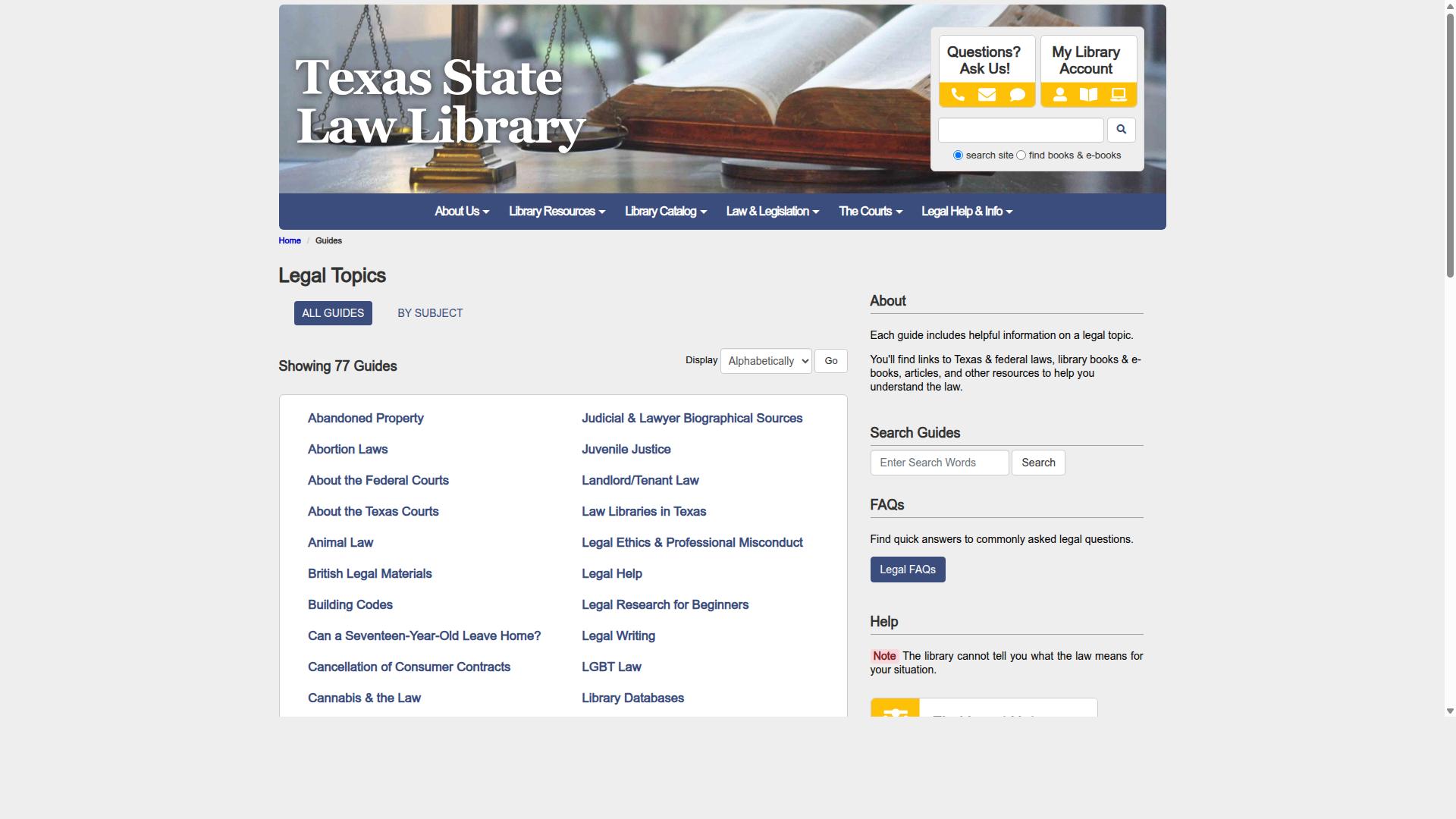1456x819 pixels.
Task: Open About the Federal Courts guide
Action: click(378, 481)
